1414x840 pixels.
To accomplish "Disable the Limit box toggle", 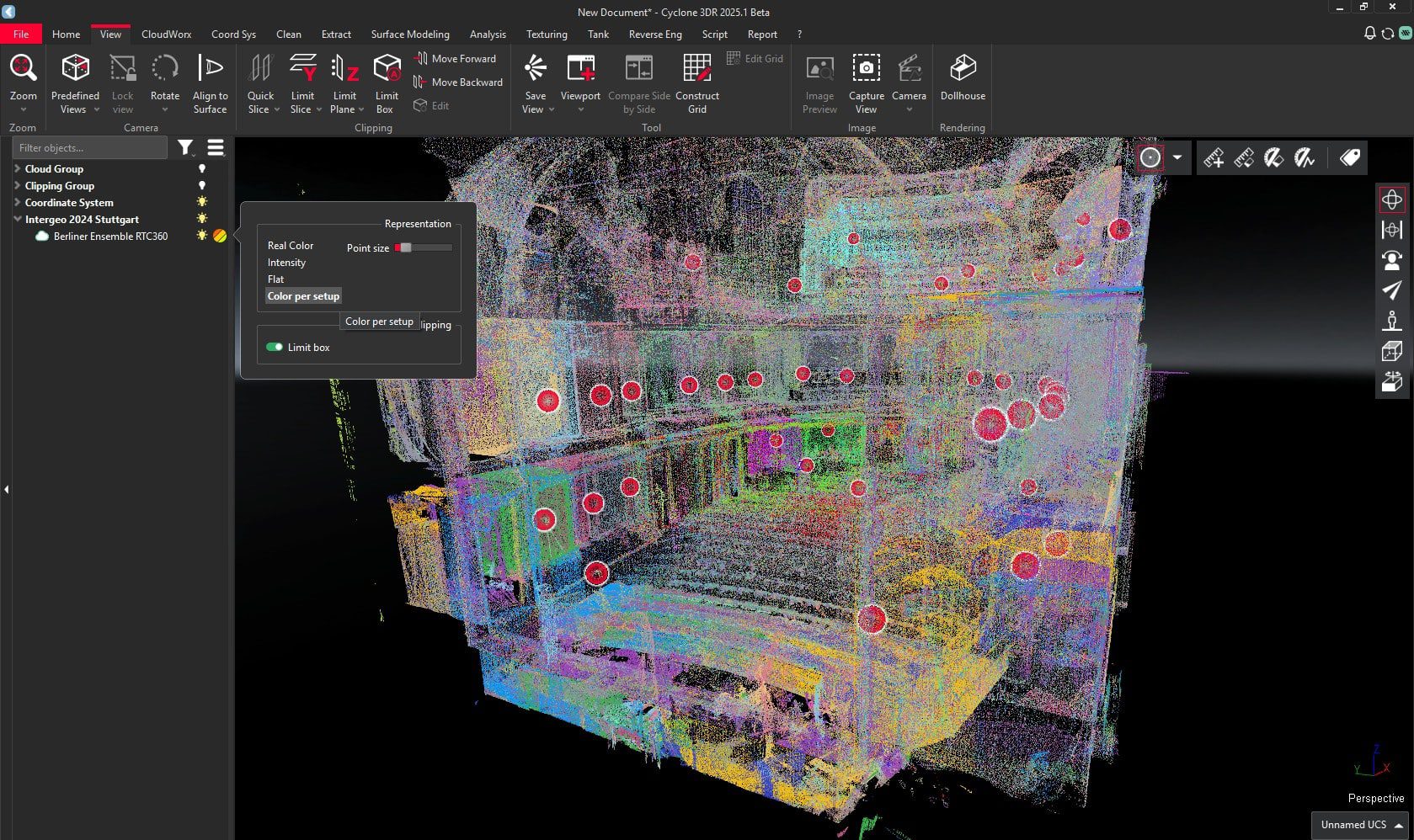I will tap(275, 346).
